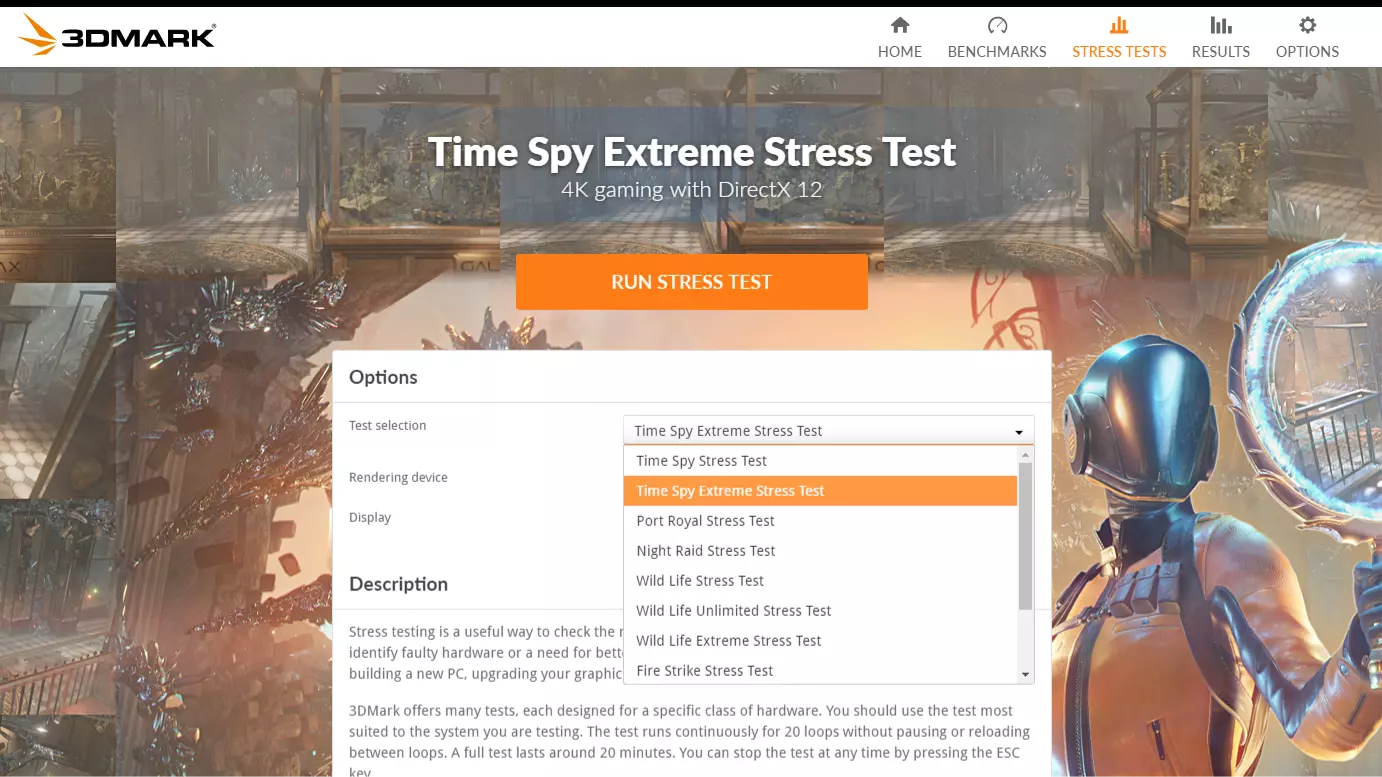Click the Time Spy Extreme Stress Test title
Screen dimensions: 1382x777
tap(692, 152)
